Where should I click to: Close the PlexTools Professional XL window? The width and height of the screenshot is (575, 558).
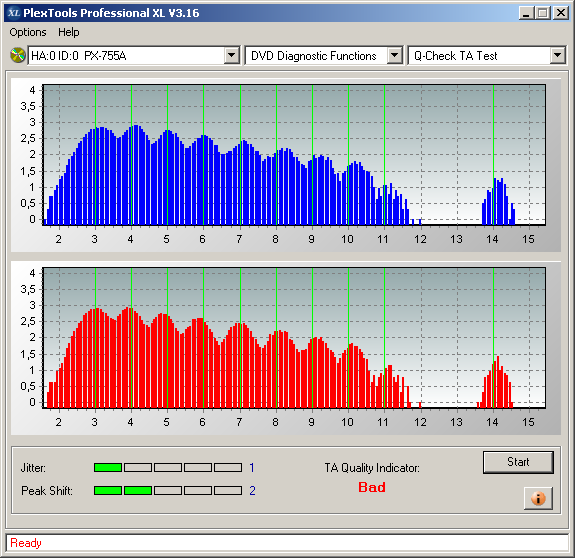click(x=561, y=13)
